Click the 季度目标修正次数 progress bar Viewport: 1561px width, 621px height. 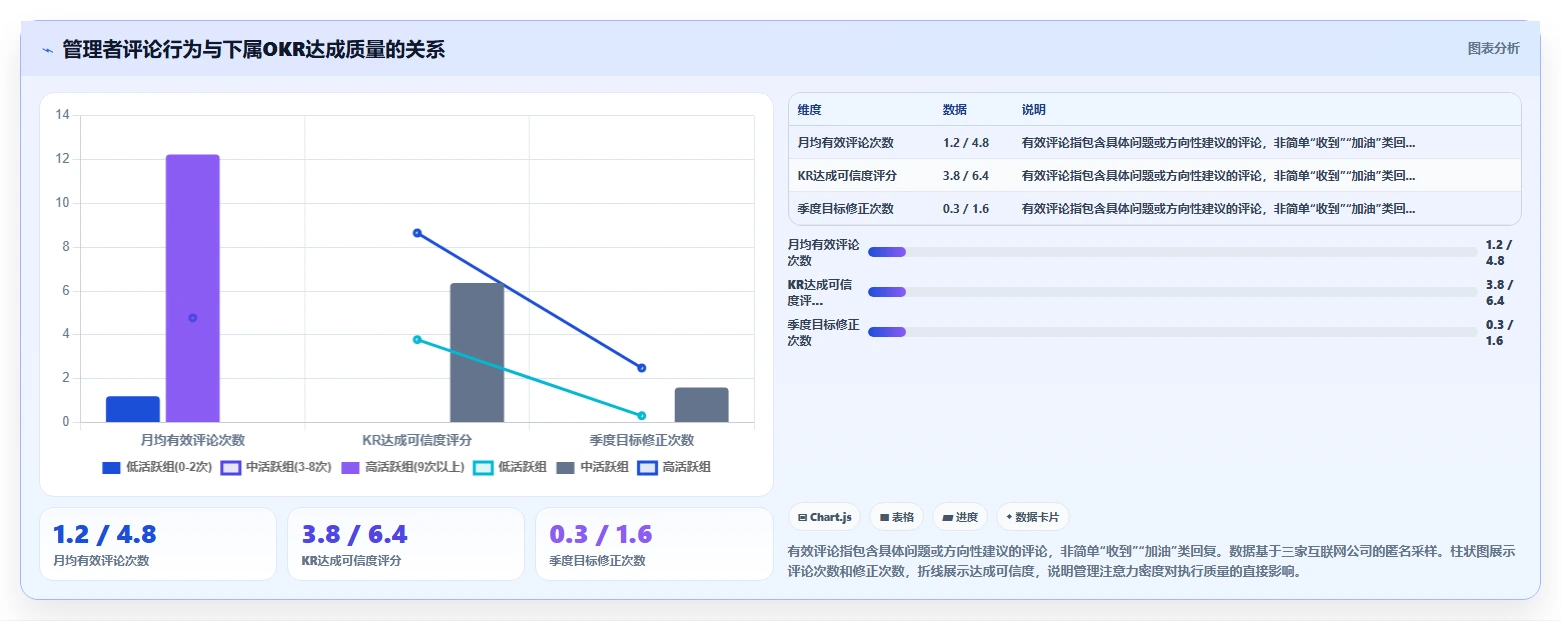1172,332
